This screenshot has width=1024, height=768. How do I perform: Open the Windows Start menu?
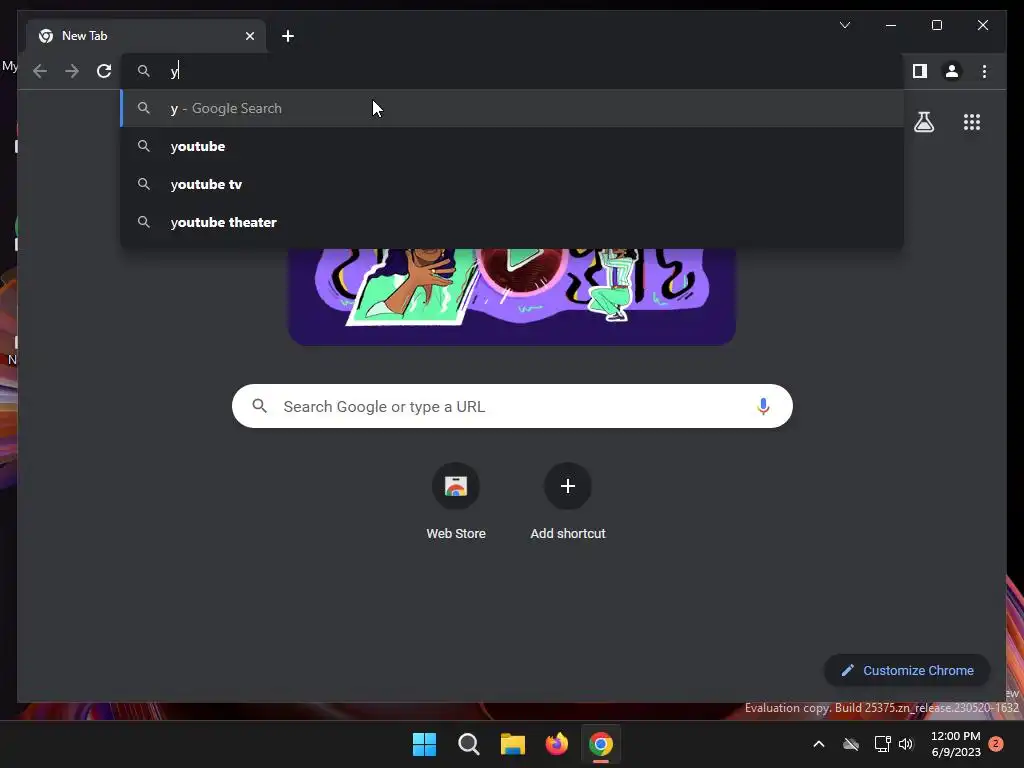click(424, 744)
